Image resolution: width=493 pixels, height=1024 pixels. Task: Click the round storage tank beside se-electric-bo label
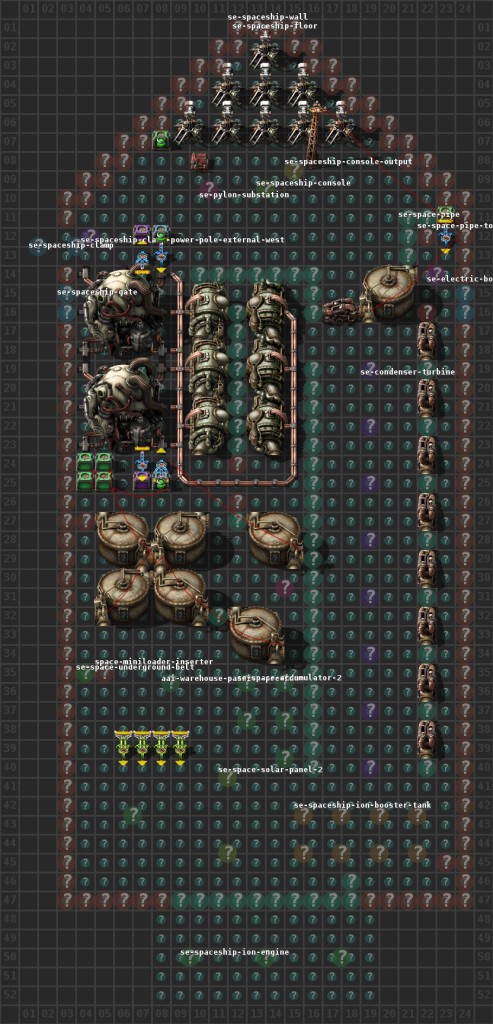click(x=391, y=293)
